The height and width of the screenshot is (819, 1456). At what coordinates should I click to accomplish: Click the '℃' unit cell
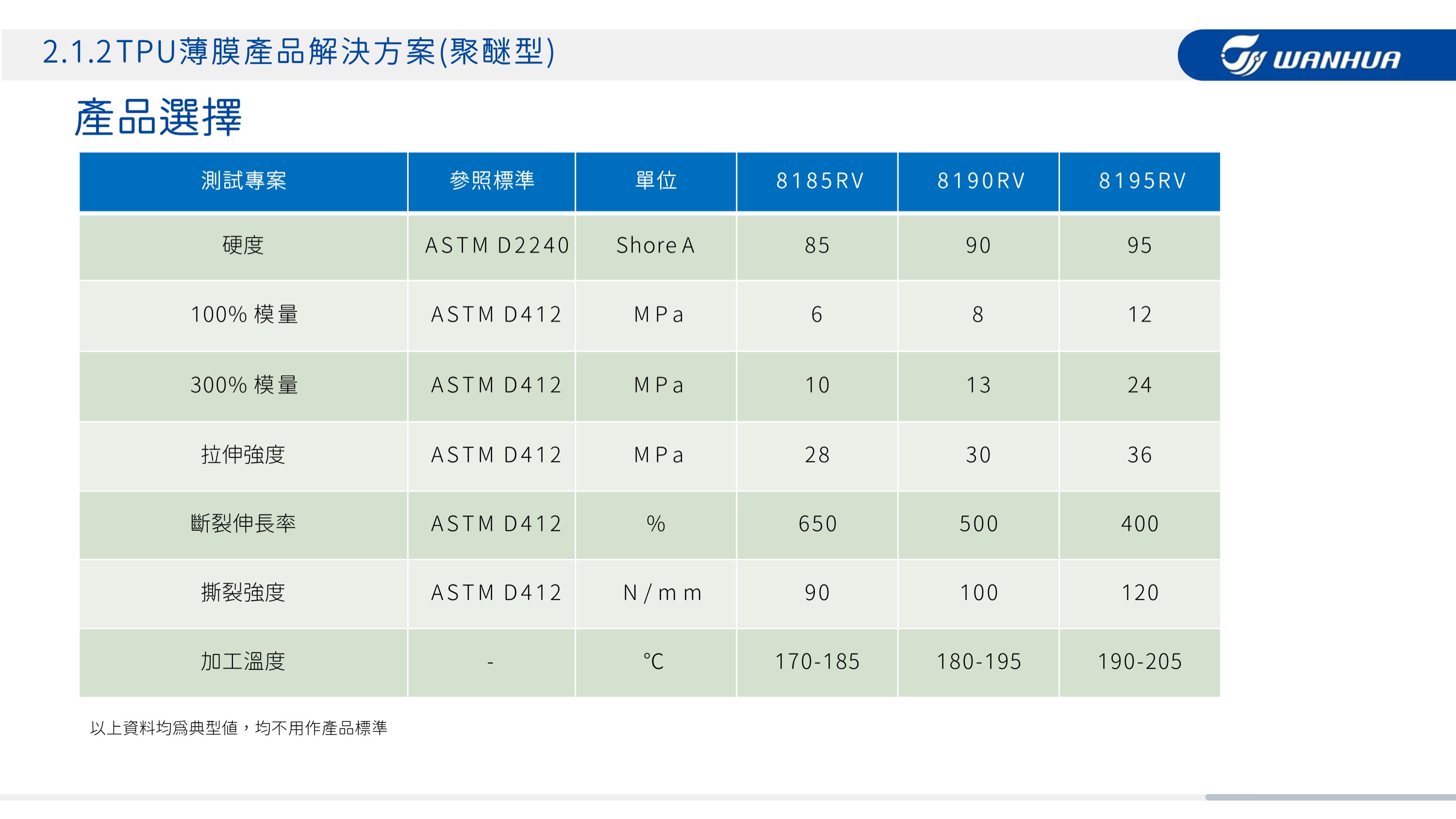(653, 661)
